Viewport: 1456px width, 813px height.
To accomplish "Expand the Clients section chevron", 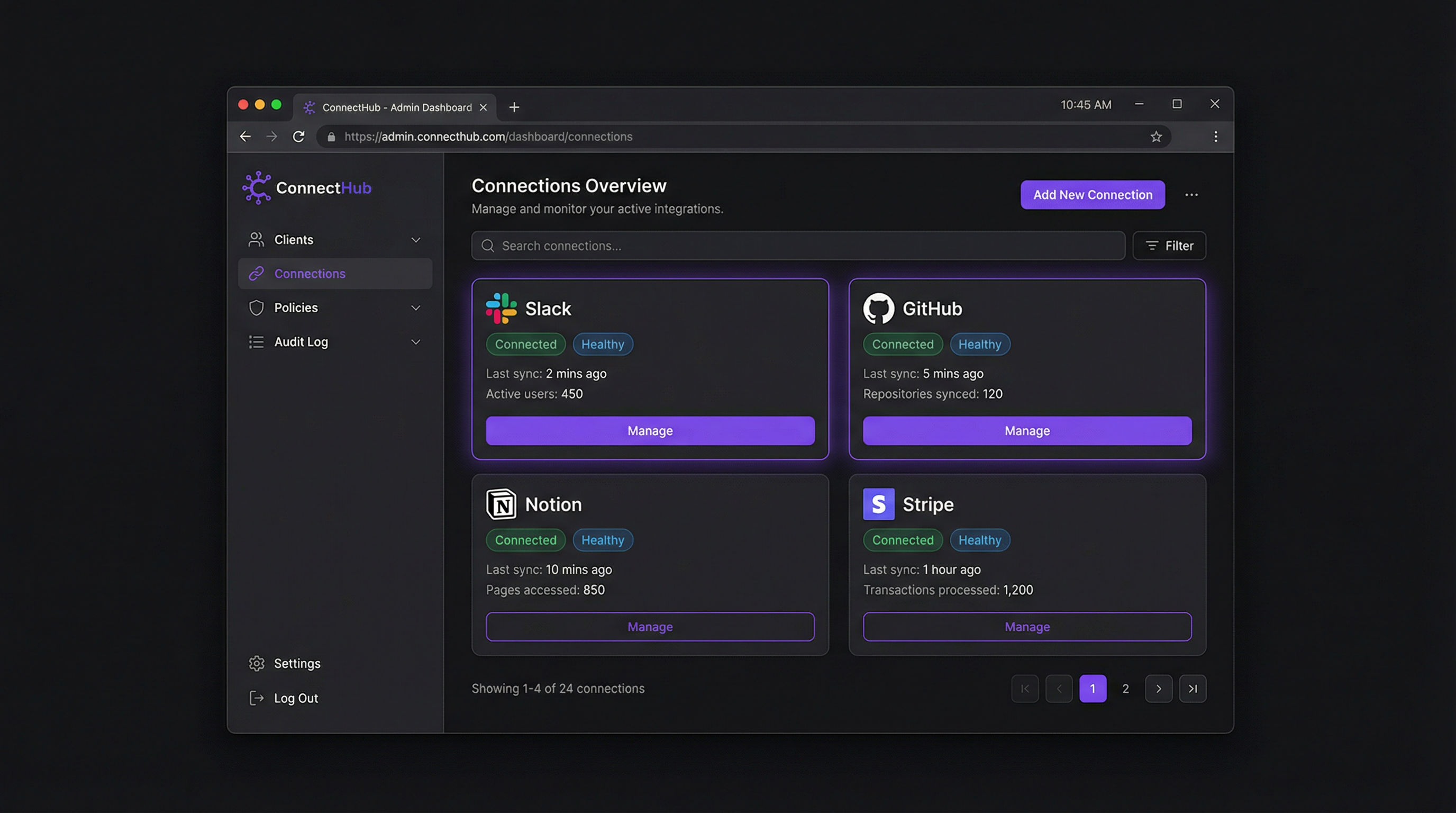I will pyautogui.click(x=416, y=239).
